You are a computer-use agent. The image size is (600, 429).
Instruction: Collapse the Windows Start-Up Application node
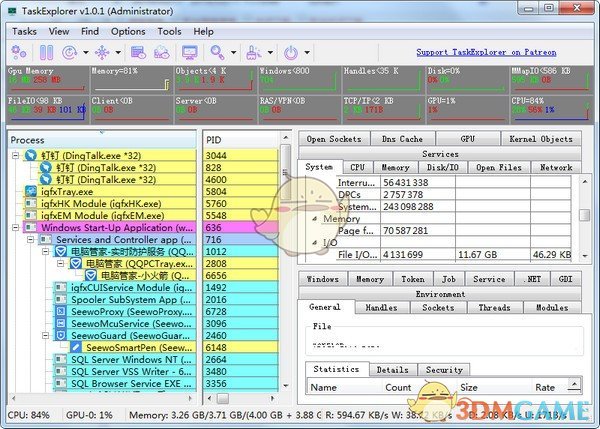(x=15, y=227)
